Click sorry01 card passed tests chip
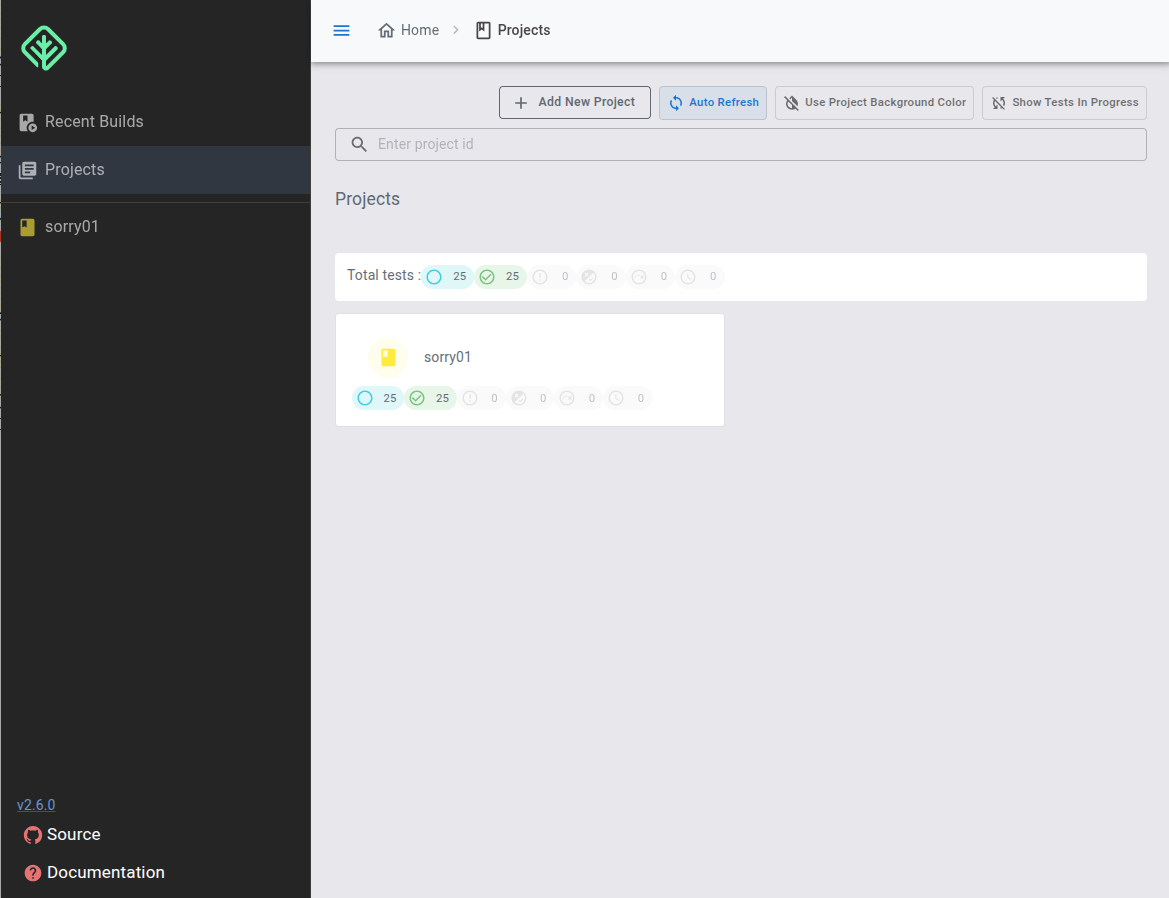The width and height of the screenshot is (1169, 898). 430,398
